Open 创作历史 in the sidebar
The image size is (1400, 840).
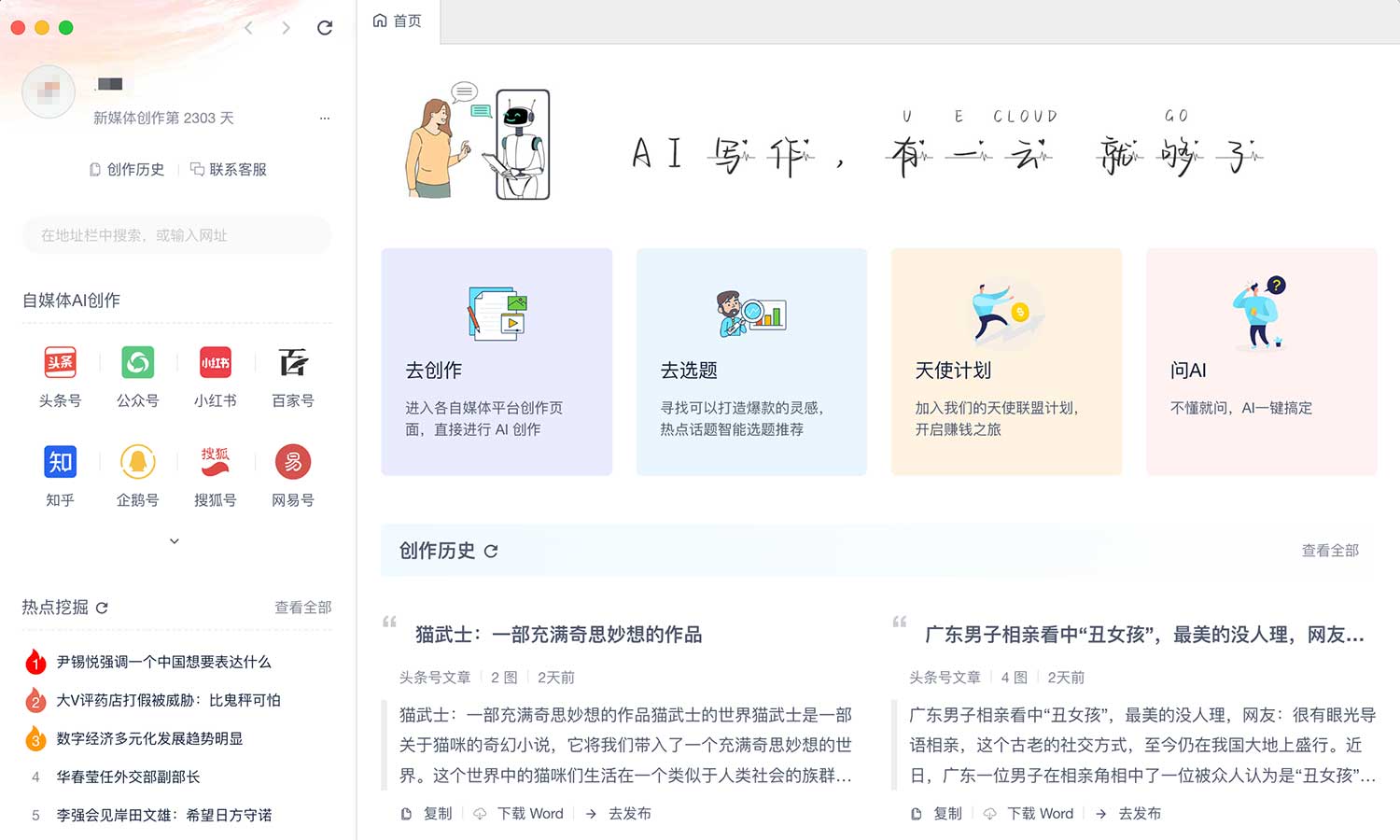pos(127,170)
